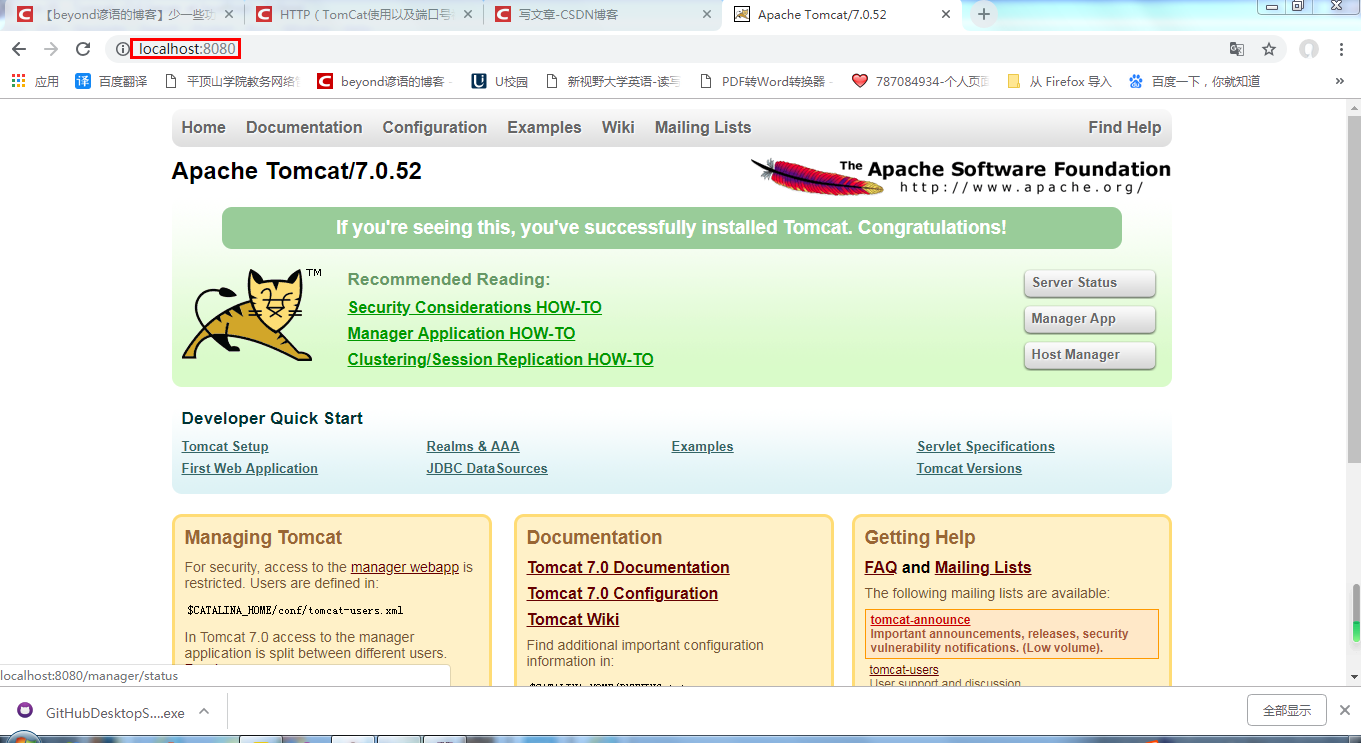Expand download options for GitHubDesktopS....exe
This screenshot has width=1361, height=743.
[204, 711]
